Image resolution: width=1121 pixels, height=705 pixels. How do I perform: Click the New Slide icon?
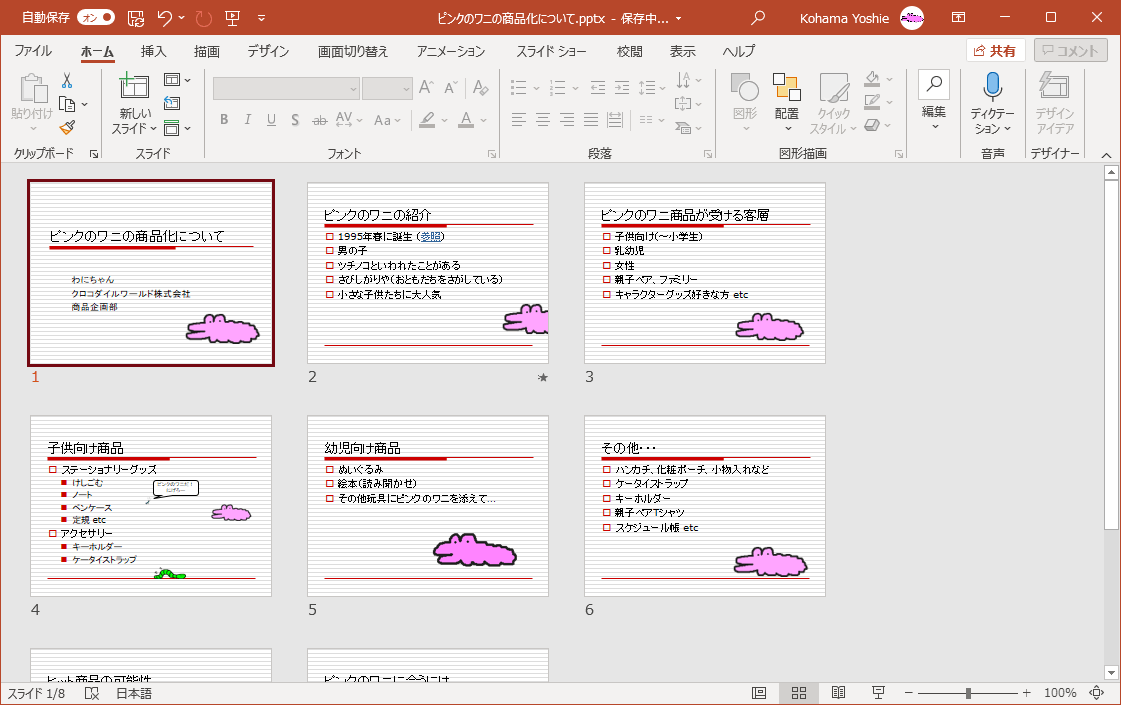click(x=134, y=85)
